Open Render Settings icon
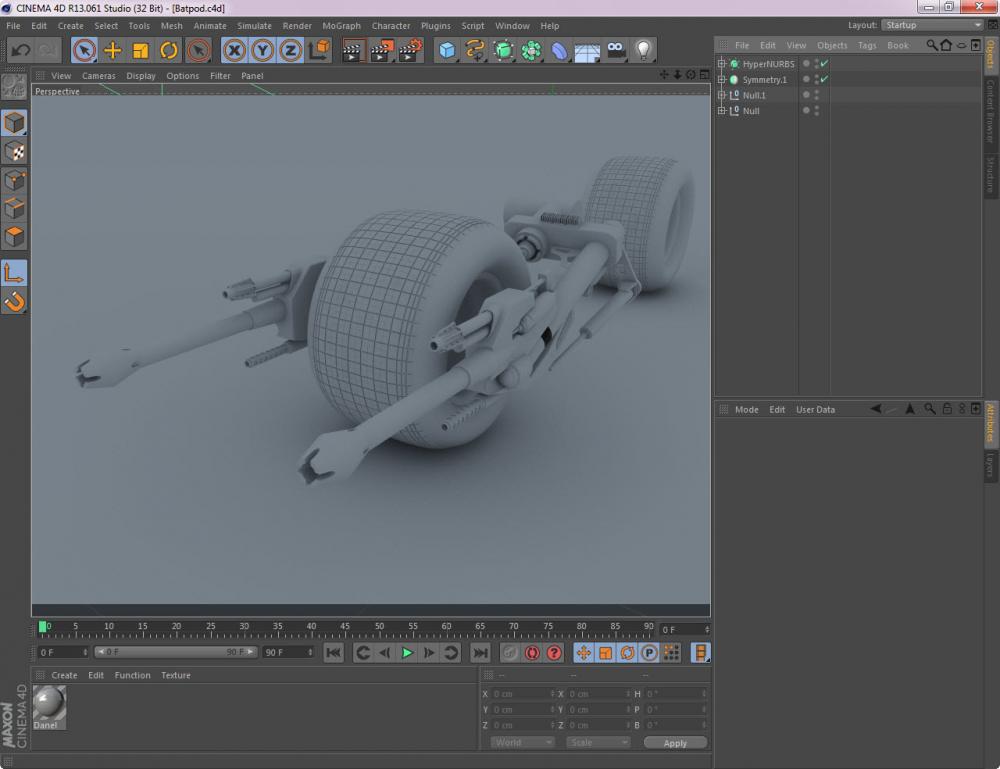The image size is (1000, 769). (x=411, y=50)
